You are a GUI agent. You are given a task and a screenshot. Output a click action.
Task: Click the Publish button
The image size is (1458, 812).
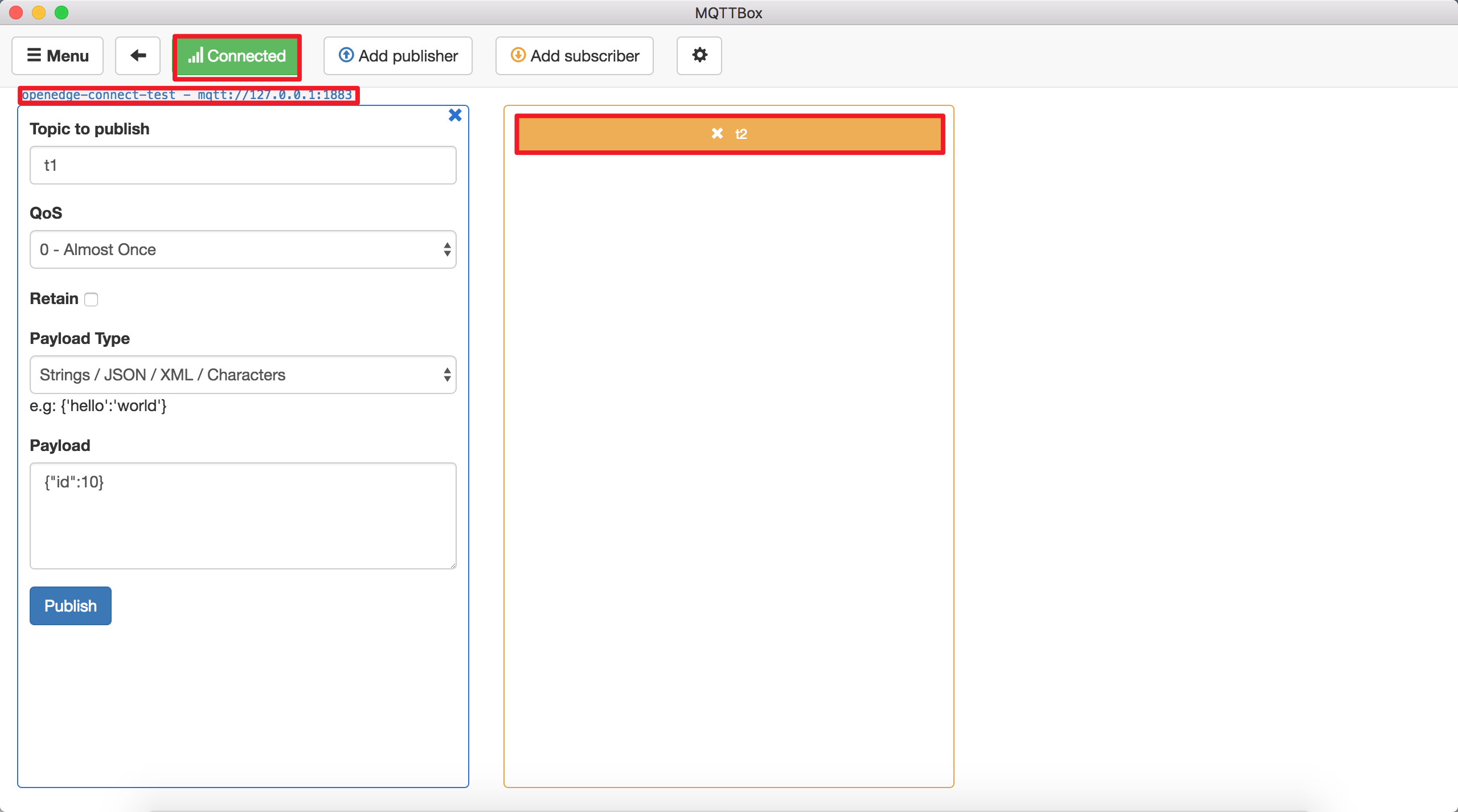(x=70, y=605)
